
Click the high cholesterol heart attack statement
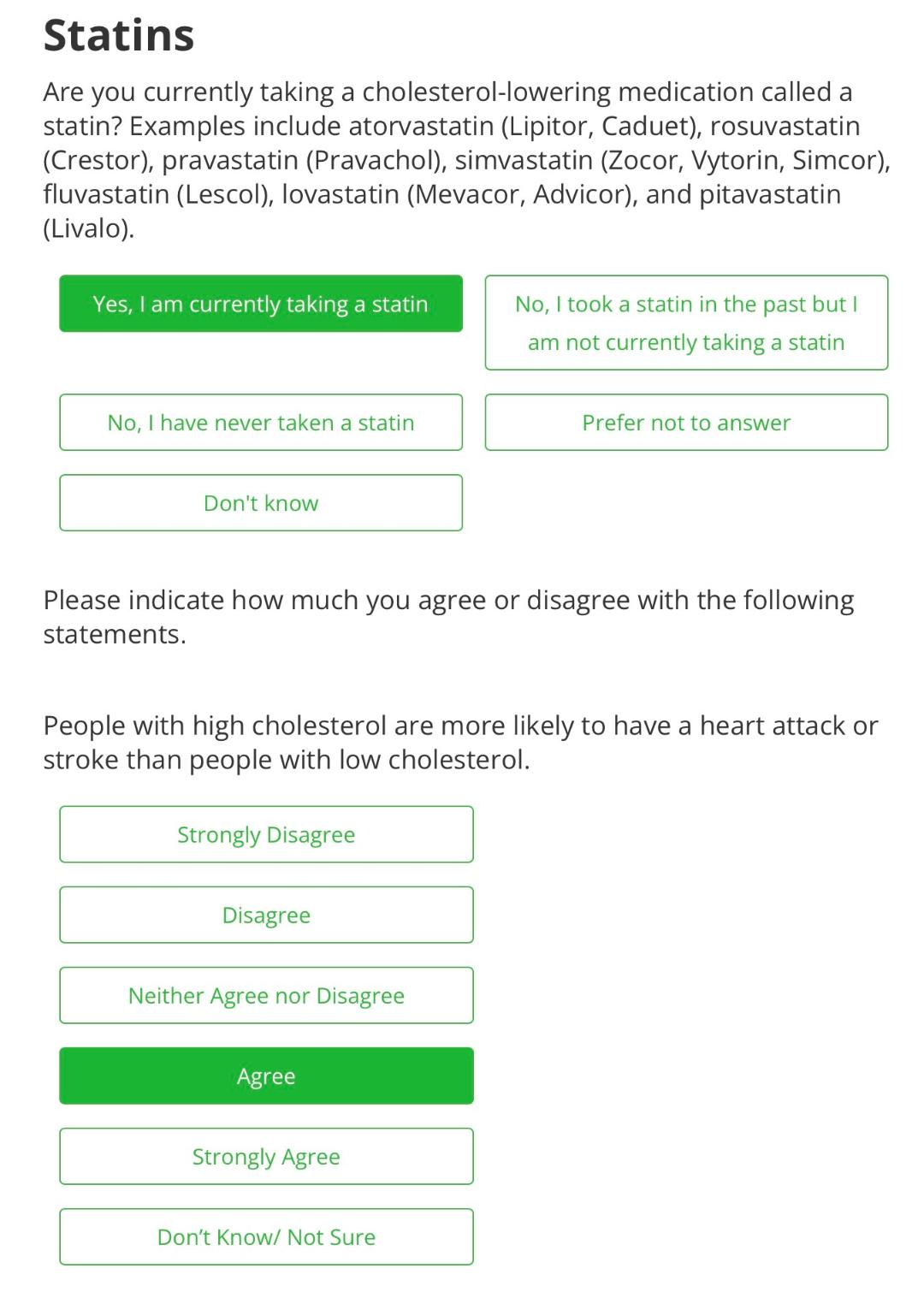460,742
